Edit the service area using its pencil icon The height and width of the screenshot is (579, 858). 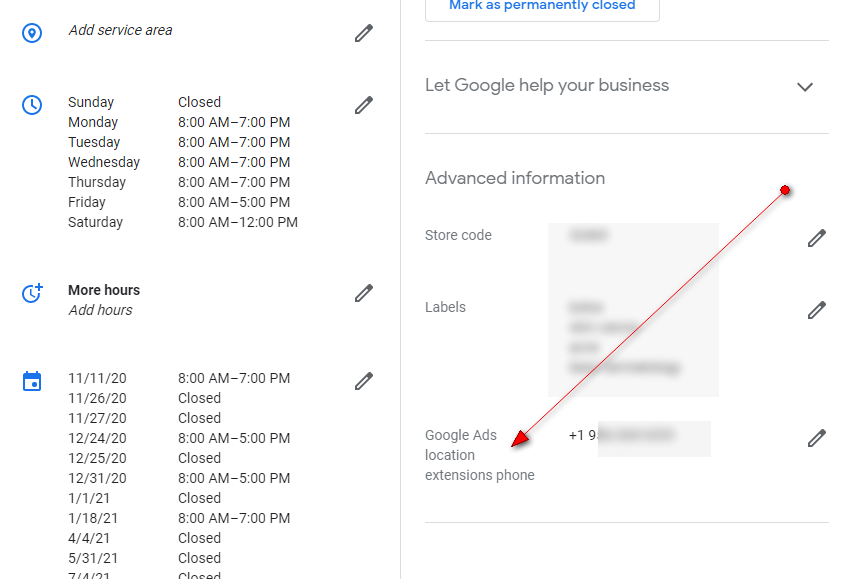click(364, 32)
